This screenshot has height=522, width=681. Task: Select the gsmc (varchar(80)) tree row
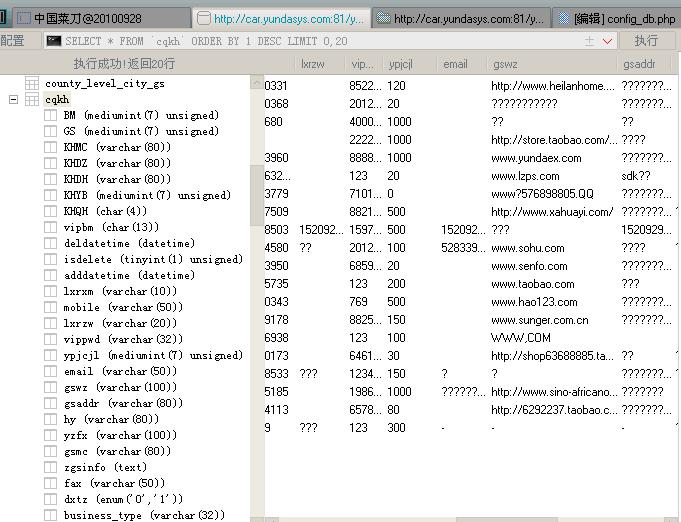117,451
